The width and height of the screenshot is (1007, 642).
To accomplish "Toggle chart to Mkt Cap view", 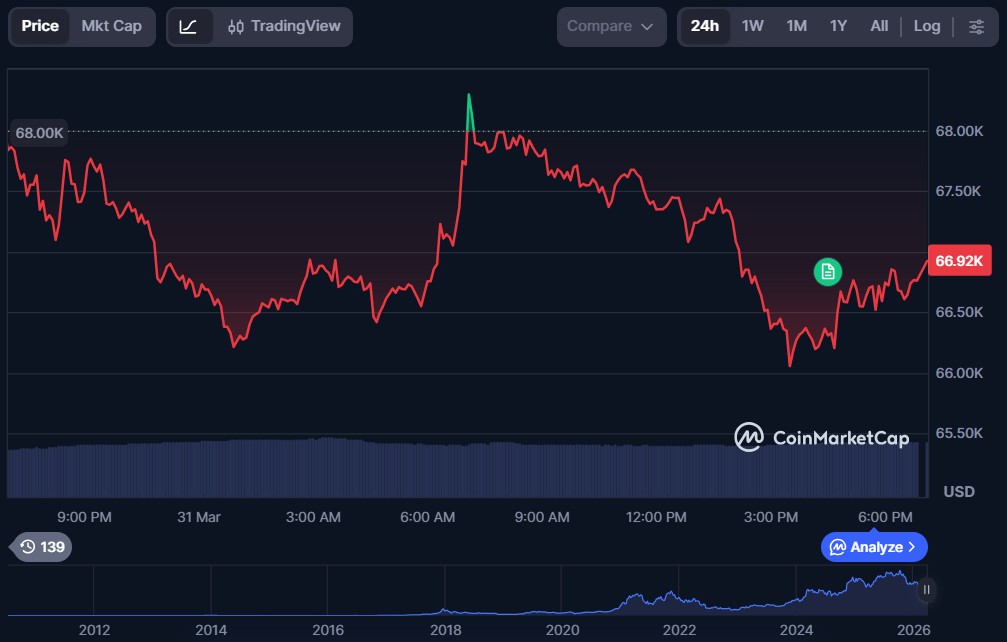I will [110, 26].
